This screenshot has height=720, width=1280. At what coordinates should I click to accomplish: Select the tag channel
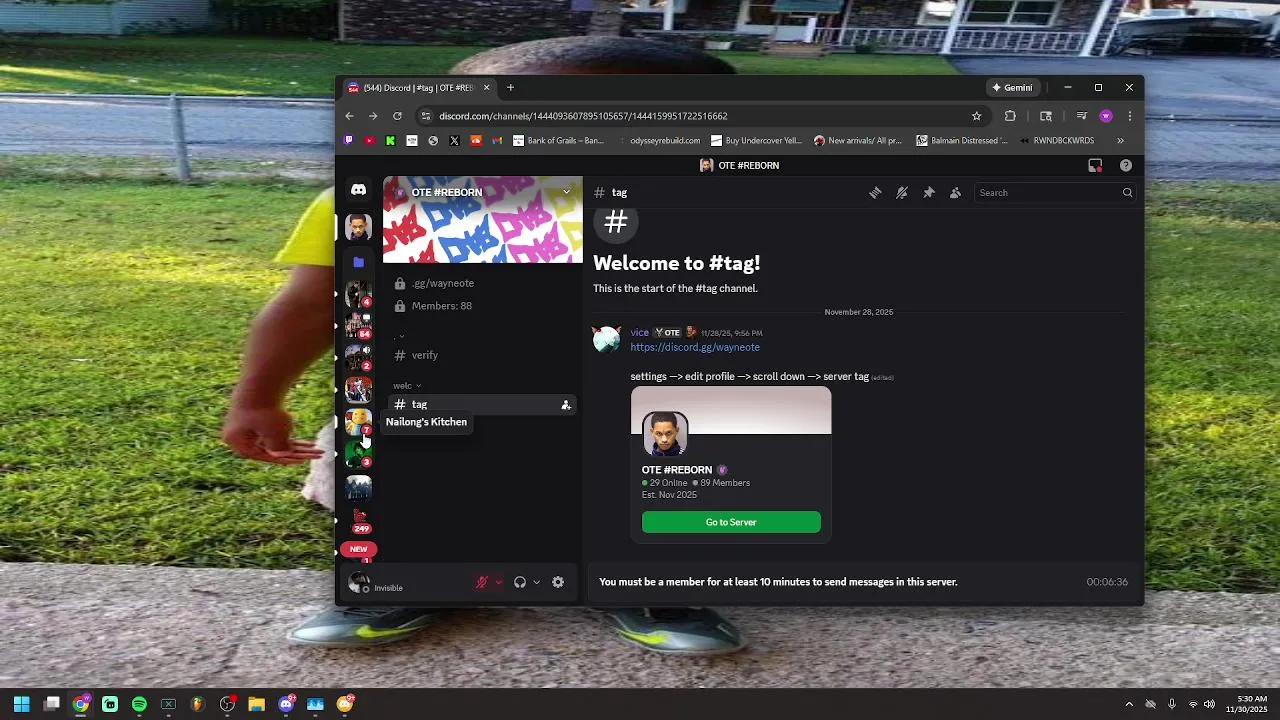pyautogui.click(x=480, y=405)
